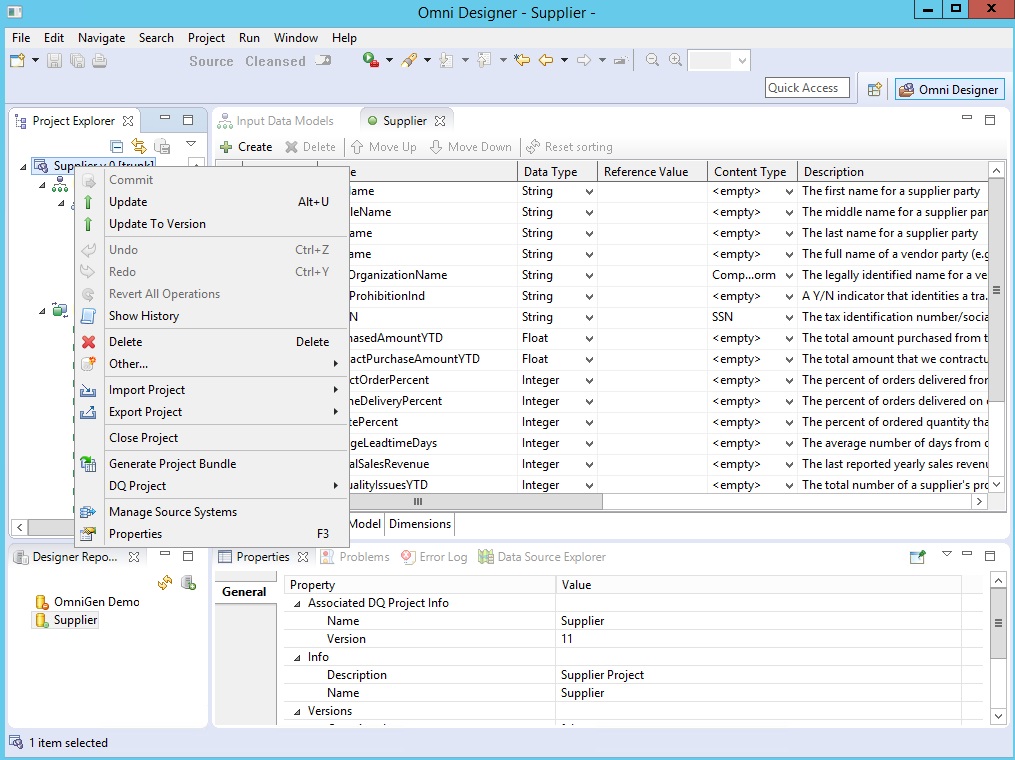Click Collapse All icon in Project Explorer
1015x760 pixels.
[117, 146]
